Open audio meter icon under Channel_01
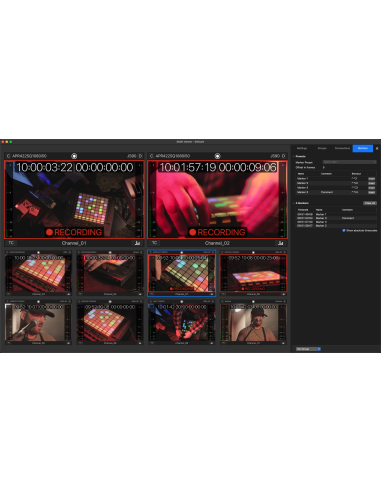Image resolution: width=381 pixels, height=492 pixels. click(137, 243)
